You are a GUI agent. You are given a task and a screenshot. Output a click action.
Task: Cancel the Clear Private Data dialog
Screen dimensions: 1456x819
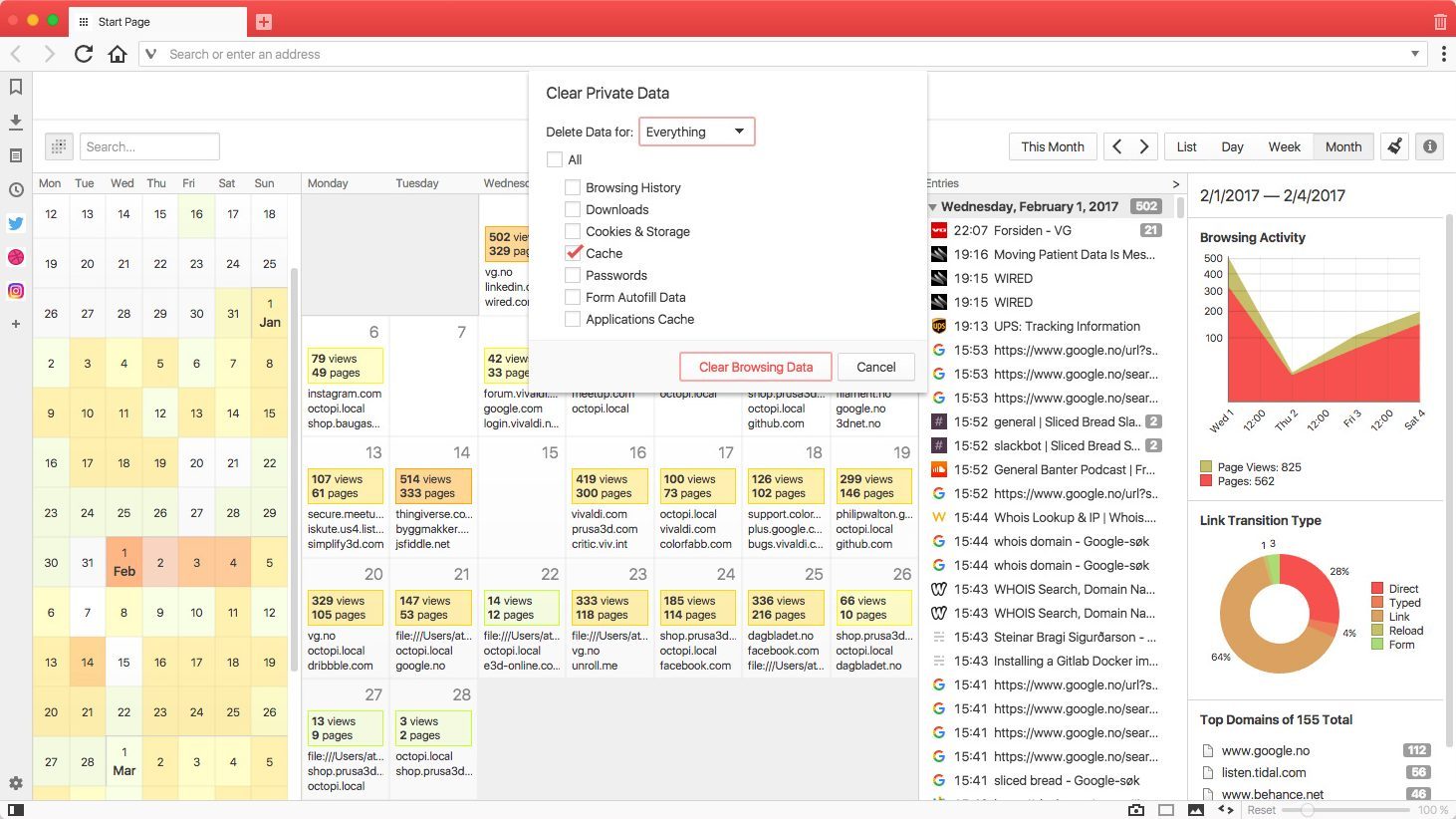click(x=875, y=367)
